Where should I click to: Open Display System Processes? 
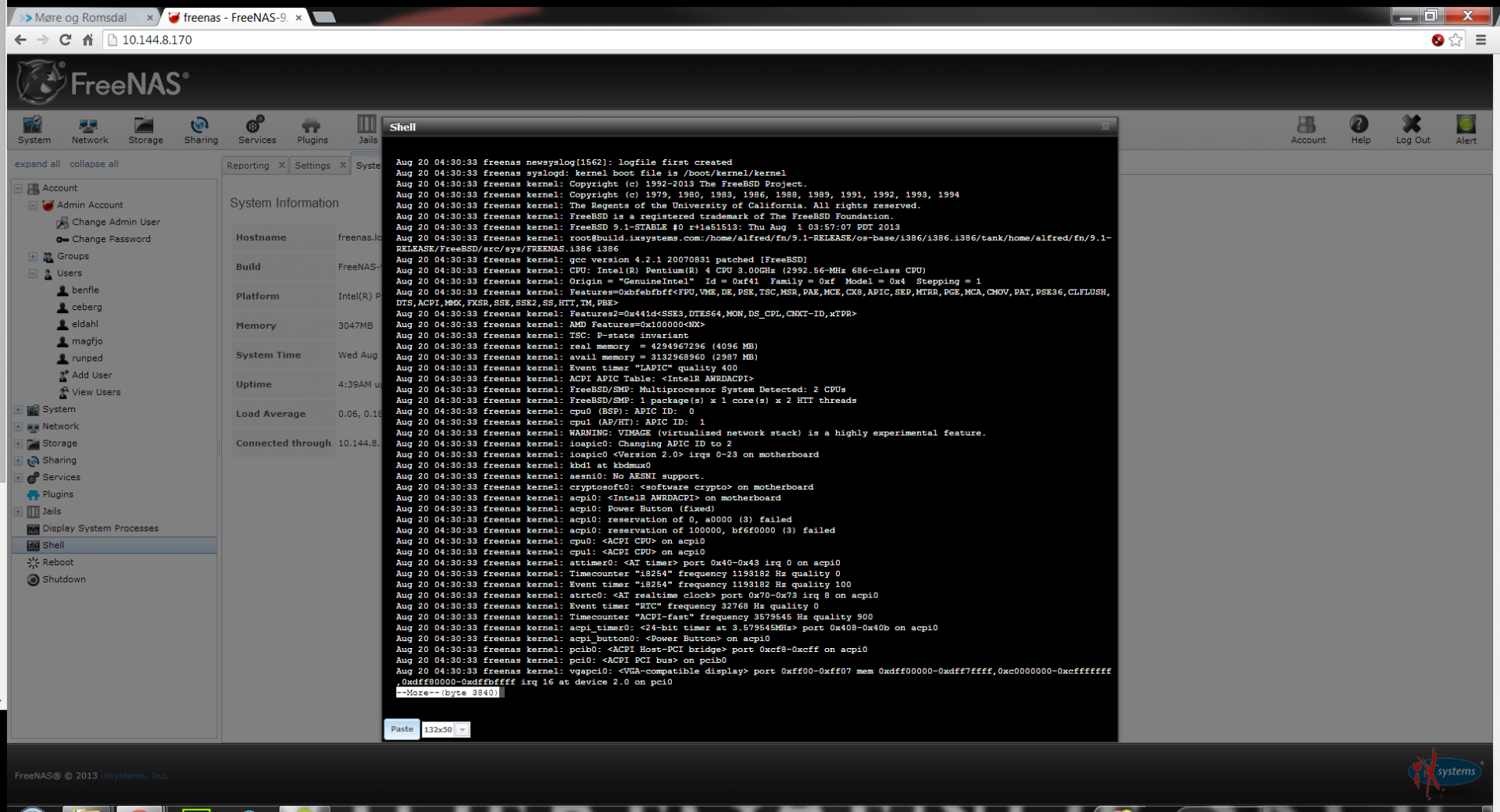pyautogui.click(x=100, y=529)
